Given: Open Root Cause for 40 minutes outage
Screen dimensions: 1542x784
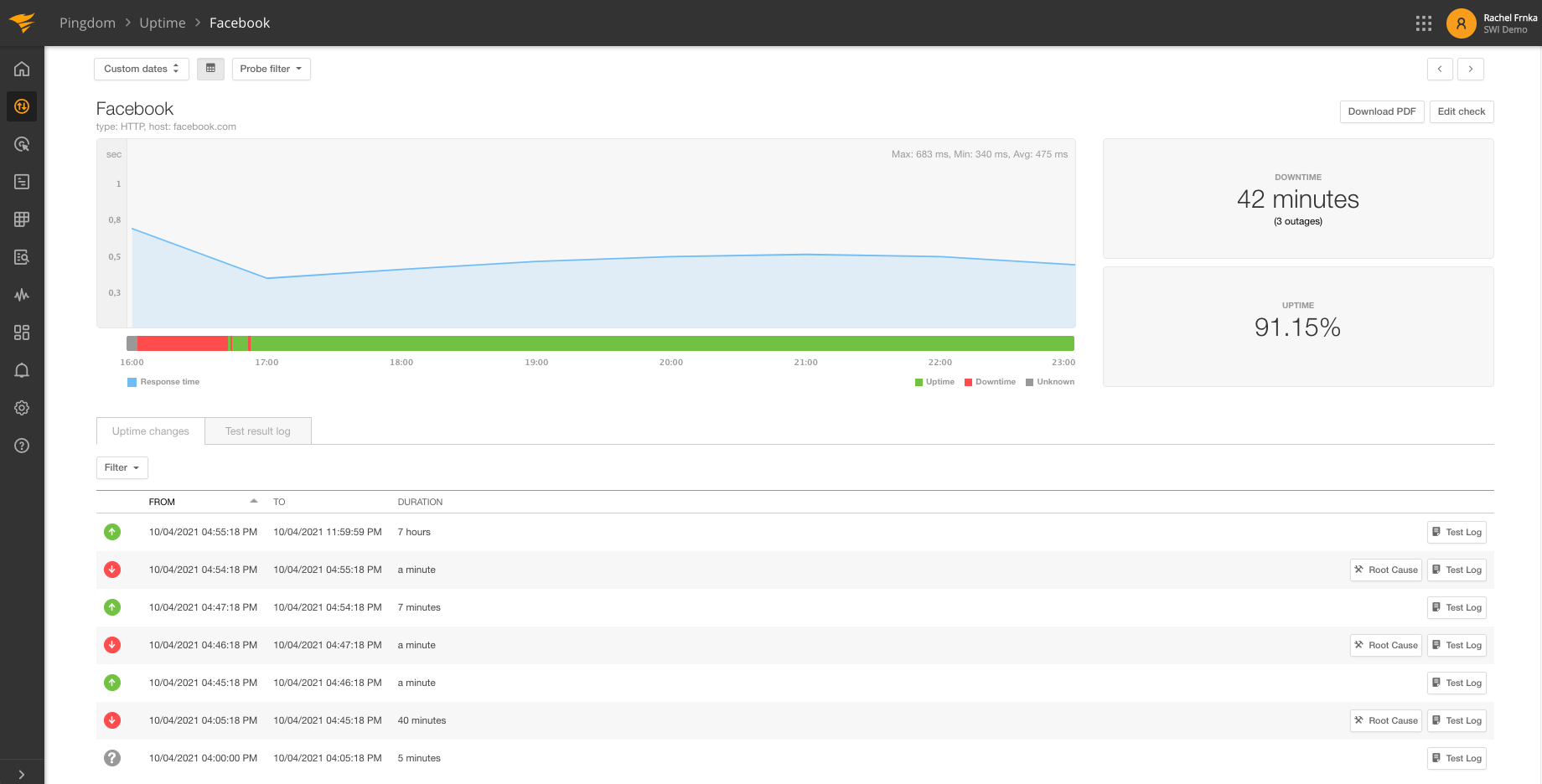Looking at the screenshot, I should (x=1386, y=720).
